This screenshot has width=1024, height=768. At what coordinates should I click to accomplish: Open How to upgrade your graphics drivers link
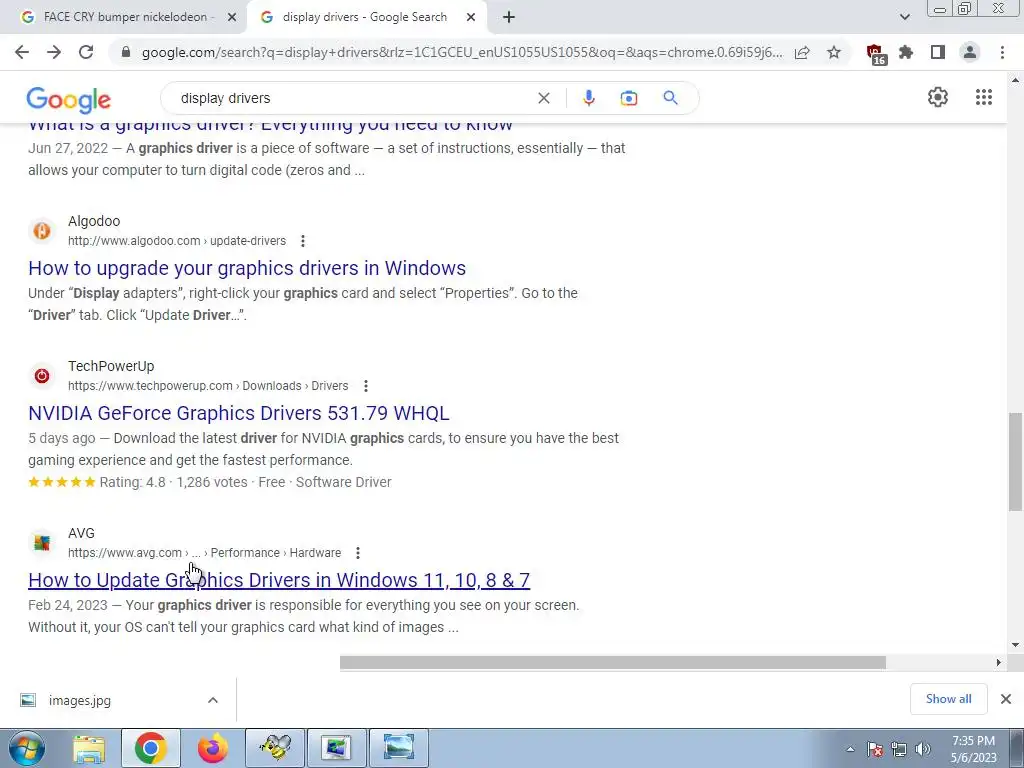247,268
